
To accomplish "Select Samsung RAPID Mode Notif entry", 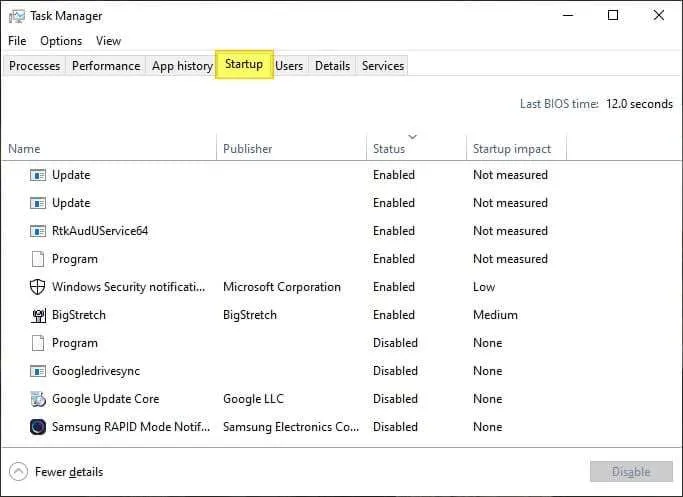I will [131, 427].
